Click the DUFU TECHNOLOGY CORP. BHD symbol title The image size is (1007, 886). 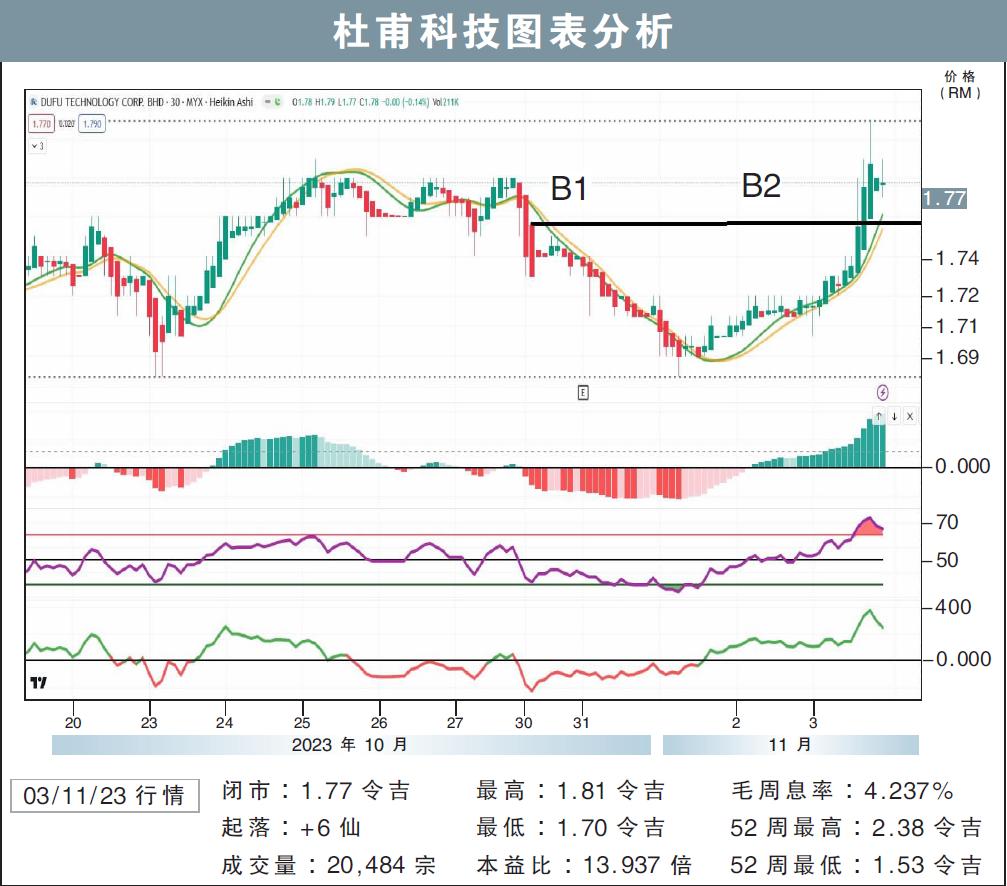pyautogui.click(x=102, y=102)
